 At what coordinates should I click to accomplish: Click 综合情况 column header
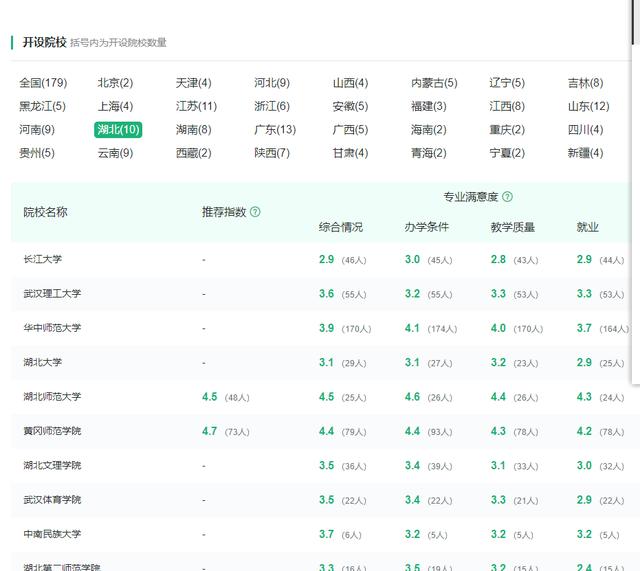341,227
